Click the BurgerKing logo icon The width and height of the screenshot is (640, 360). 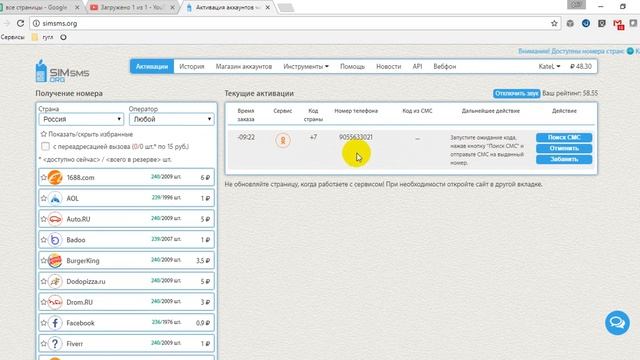(55, 261)
